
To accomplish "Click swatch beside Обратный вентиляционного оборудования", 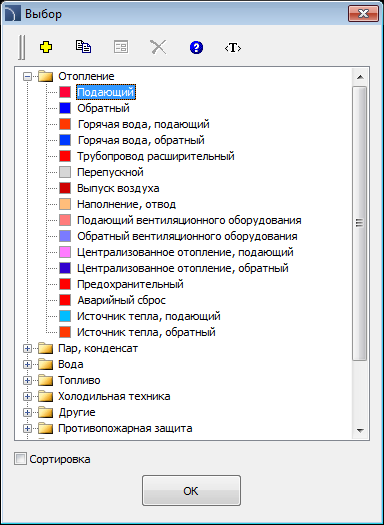I will pos(65,236).
